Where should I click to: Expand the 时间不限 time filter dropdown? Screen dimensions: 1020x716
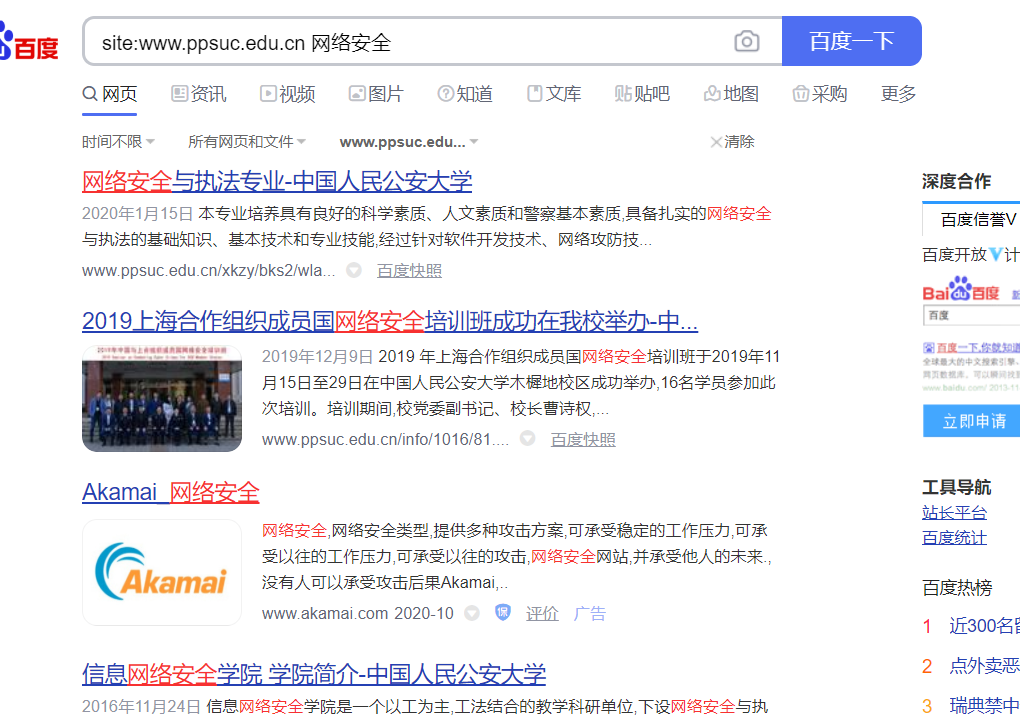(x=118, y=142)
